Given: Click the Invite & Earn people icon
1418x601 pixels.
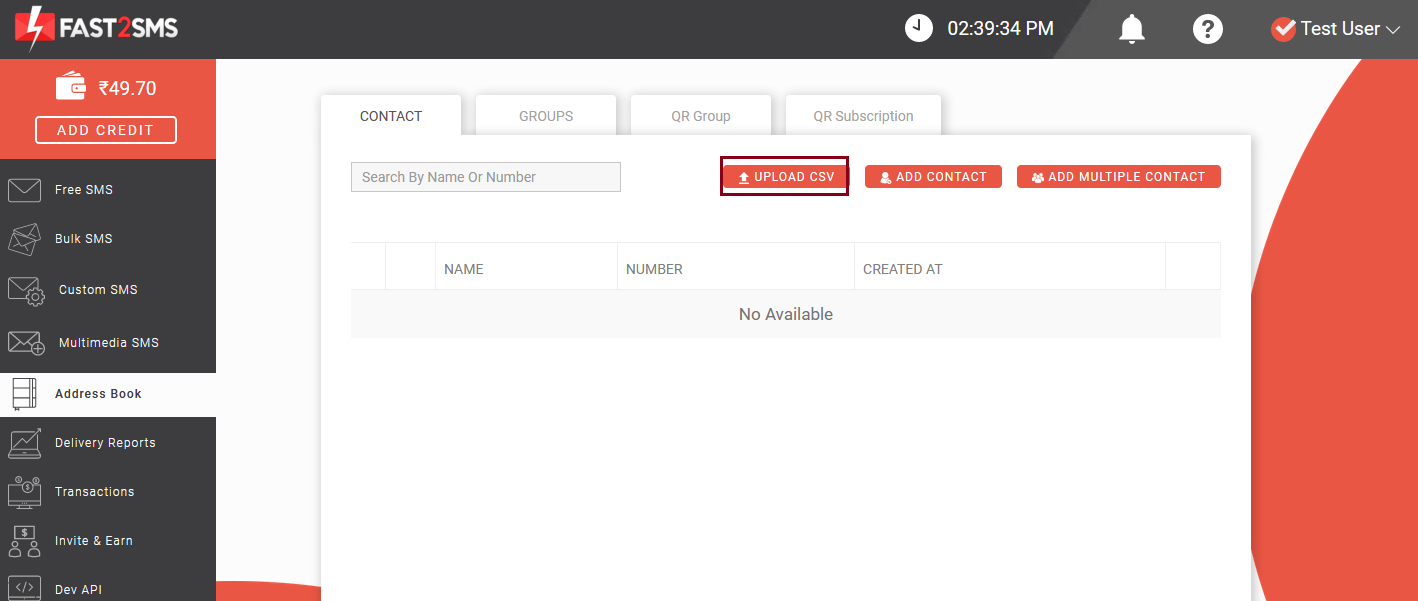Looking at the screenshot, I should click(x=24, y=541).
